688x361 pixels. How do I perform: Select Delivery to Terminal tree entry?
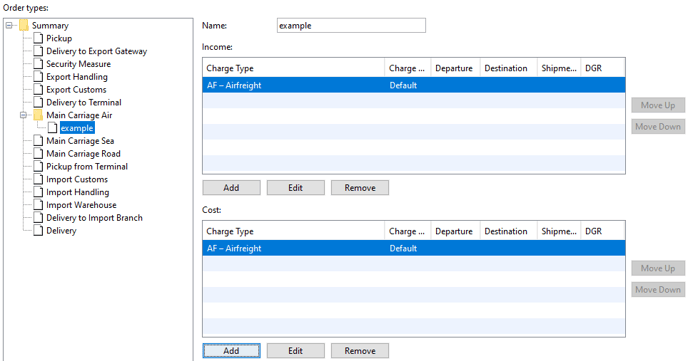[x=84, y=103]
